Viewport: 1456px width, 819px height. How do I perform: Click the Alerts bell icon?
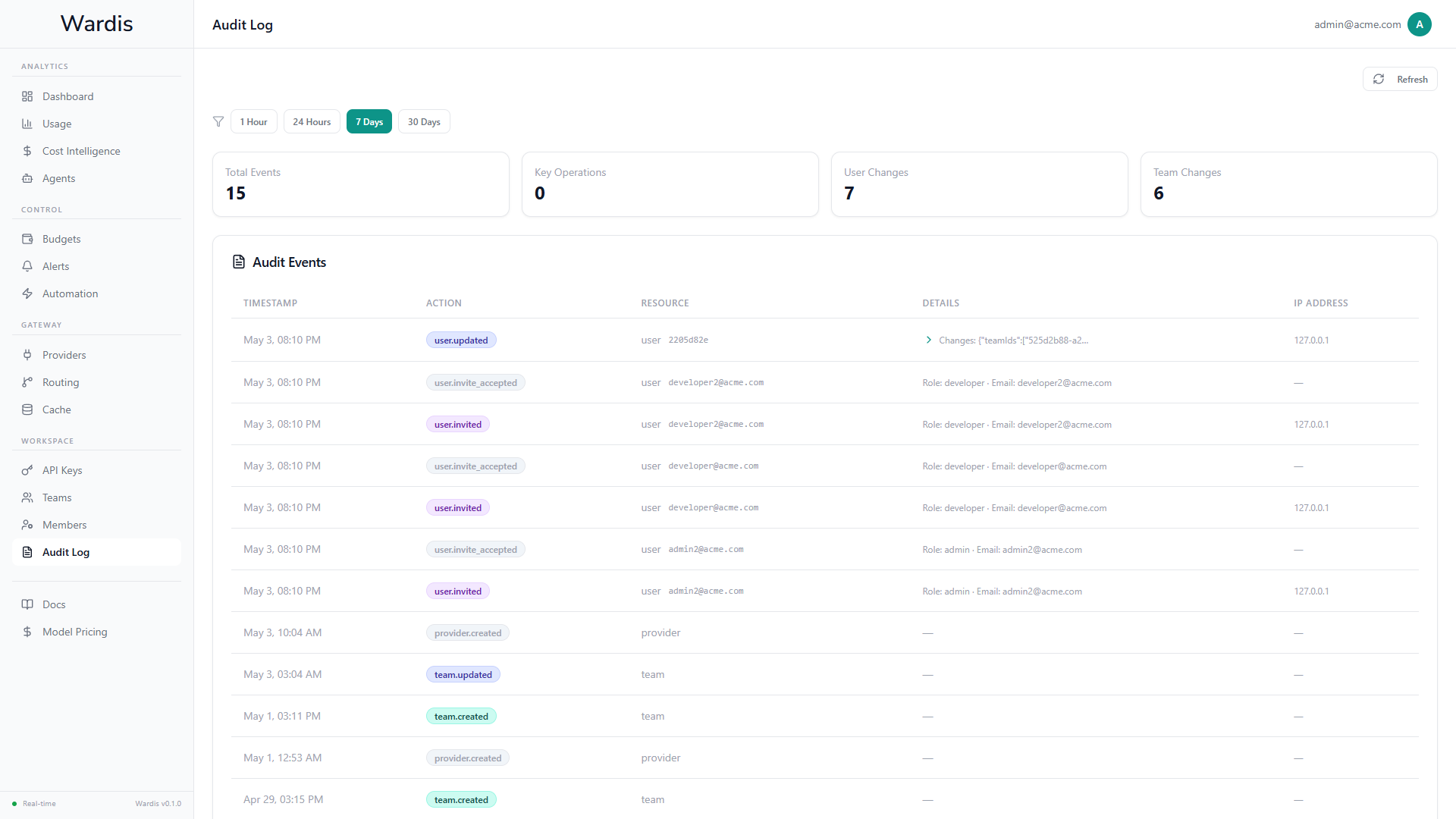point(27,266)
